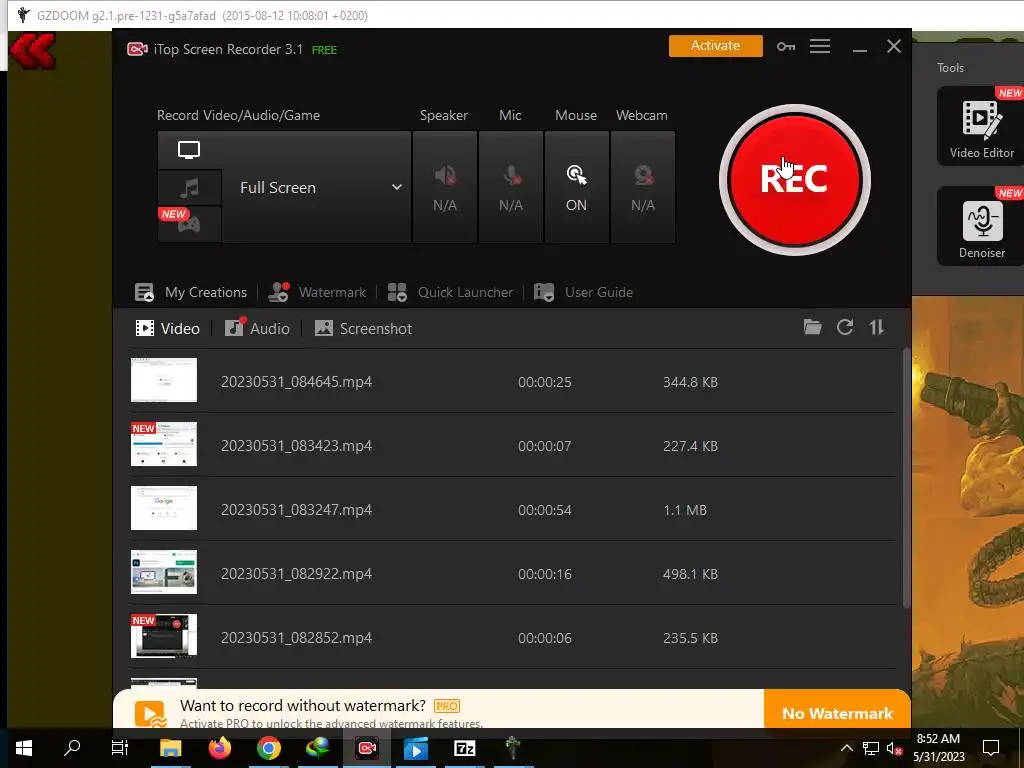Toggle the Speaker N/A control
Screen dimensions: 1024x768
pos(445,187)
